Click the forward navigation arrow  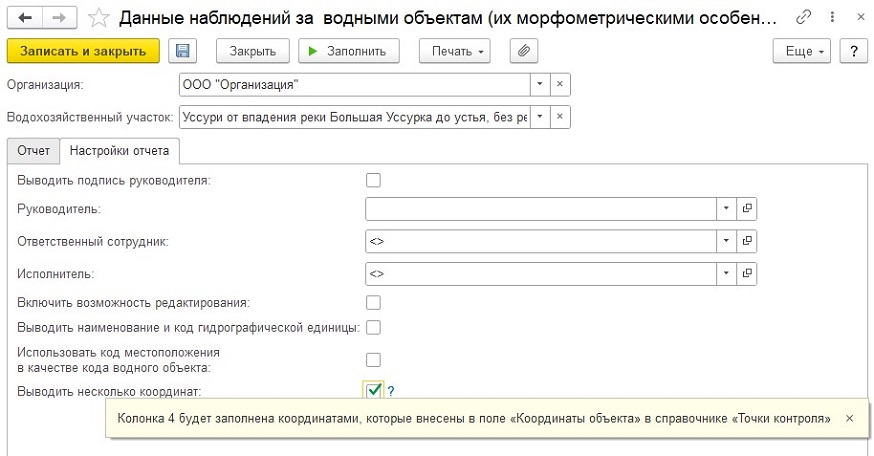tap(59, 18)
